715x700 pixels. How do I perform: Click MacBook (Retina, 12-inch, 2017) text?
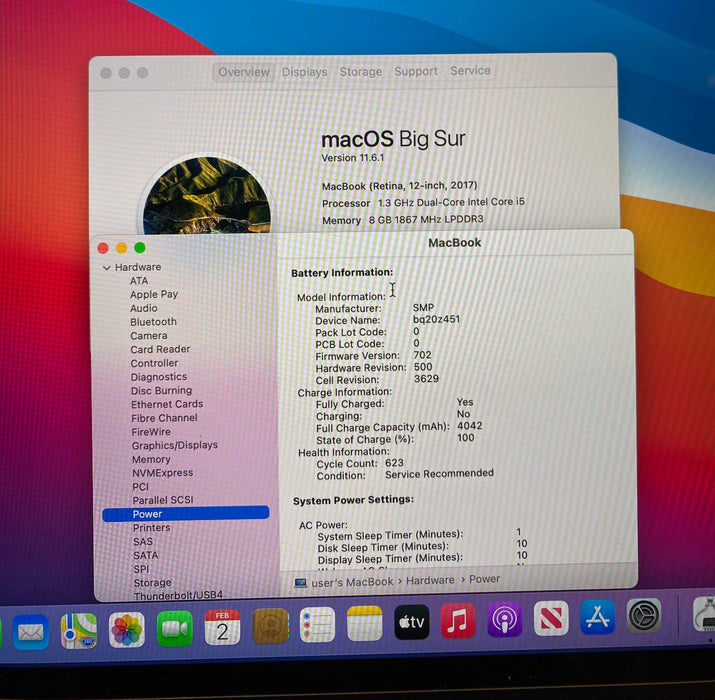tap(399, 186)
